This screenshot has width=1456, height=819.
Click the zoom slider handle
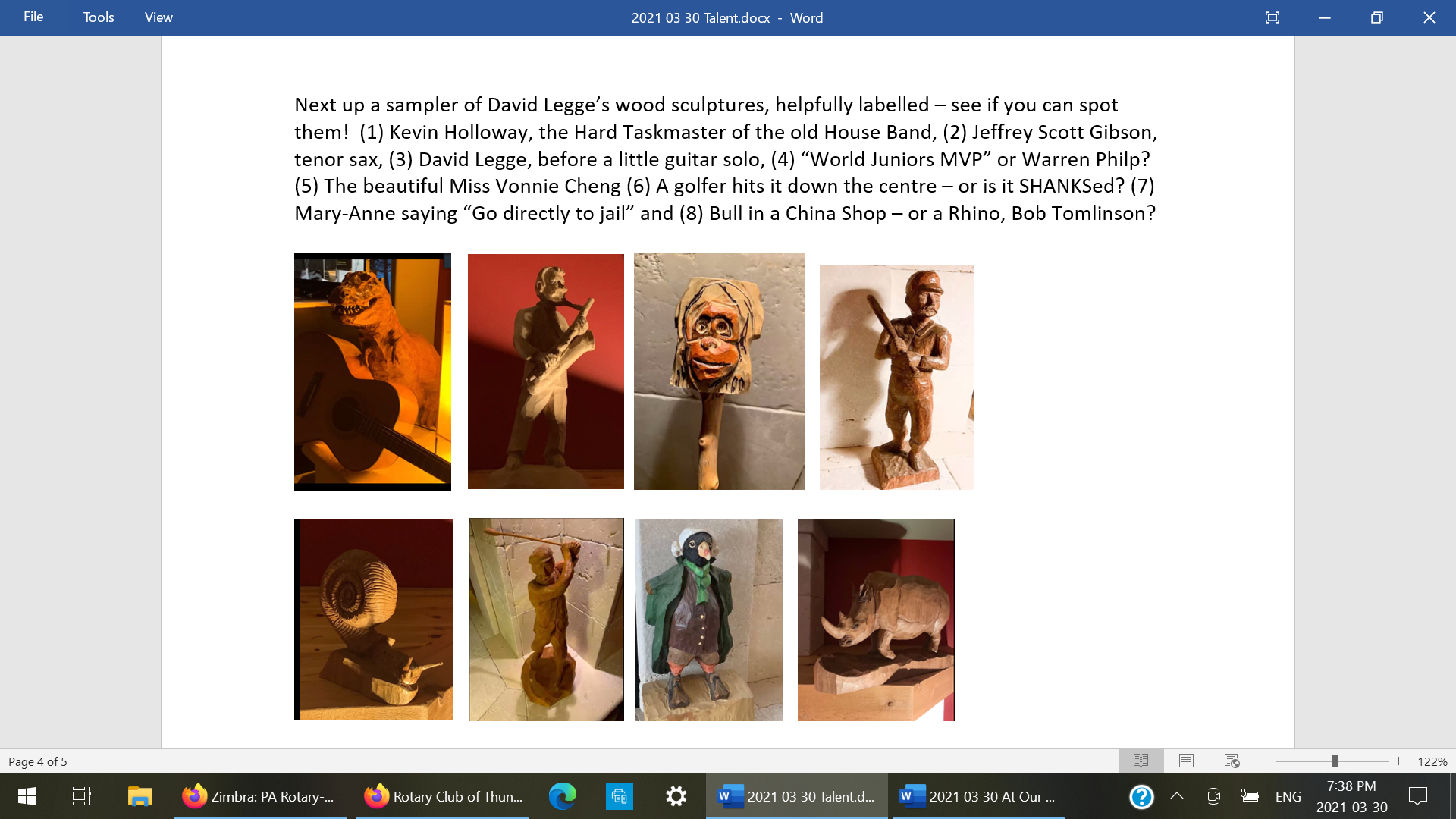1335,761
